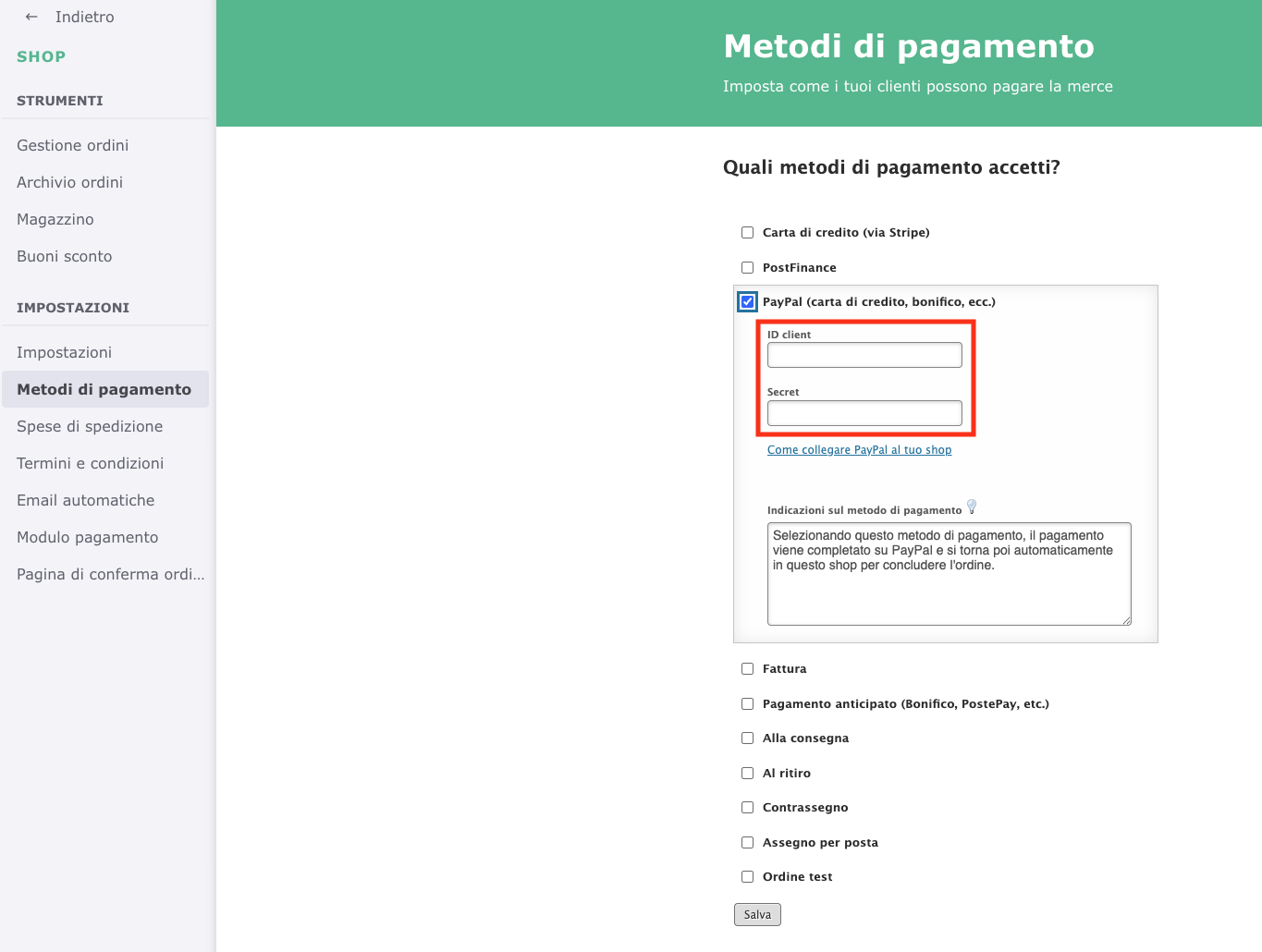The height and width of the screenshot is (952, 1262).
Task: Select the Al ritiro checkbox
Action: point(747,774)
